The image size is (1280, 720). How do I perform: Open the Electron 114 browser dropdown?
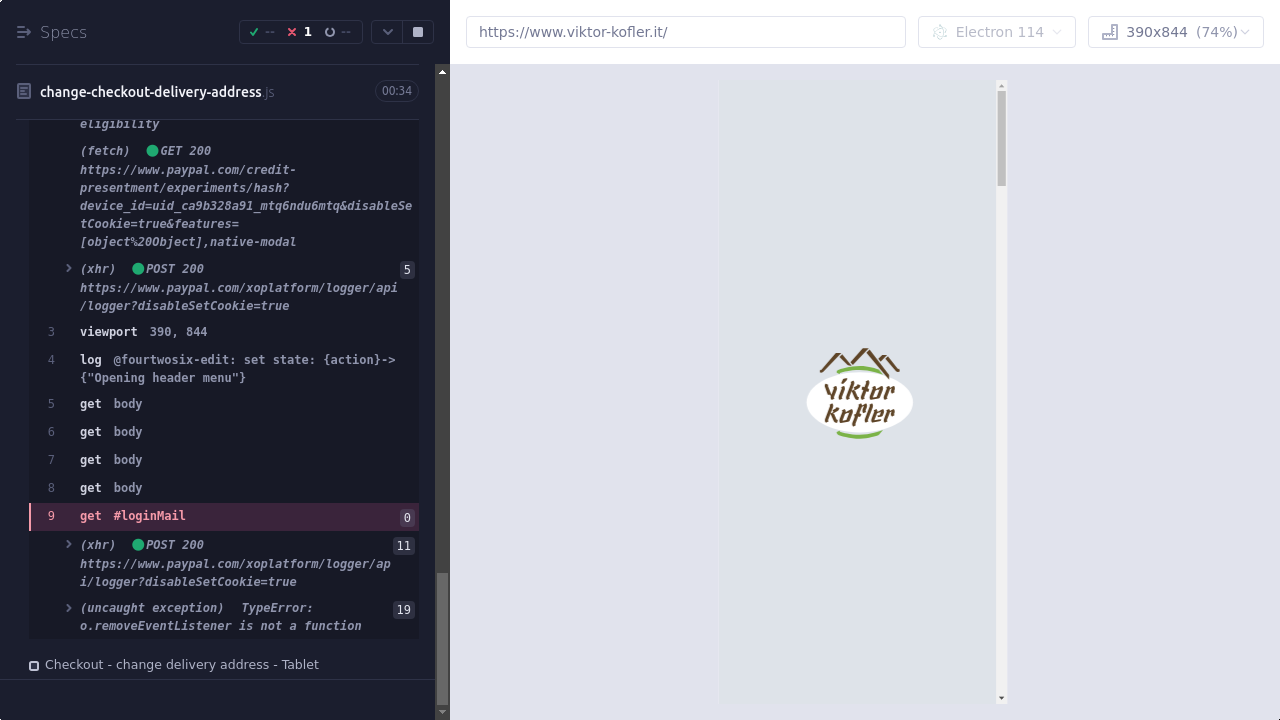(996, 32)
